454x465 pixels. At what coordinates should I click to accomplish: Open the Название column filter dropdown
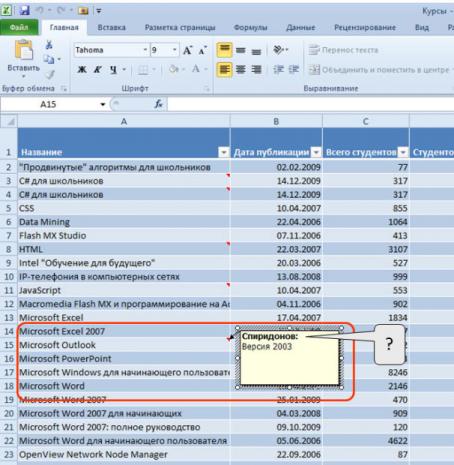click(x=224, y=153)
